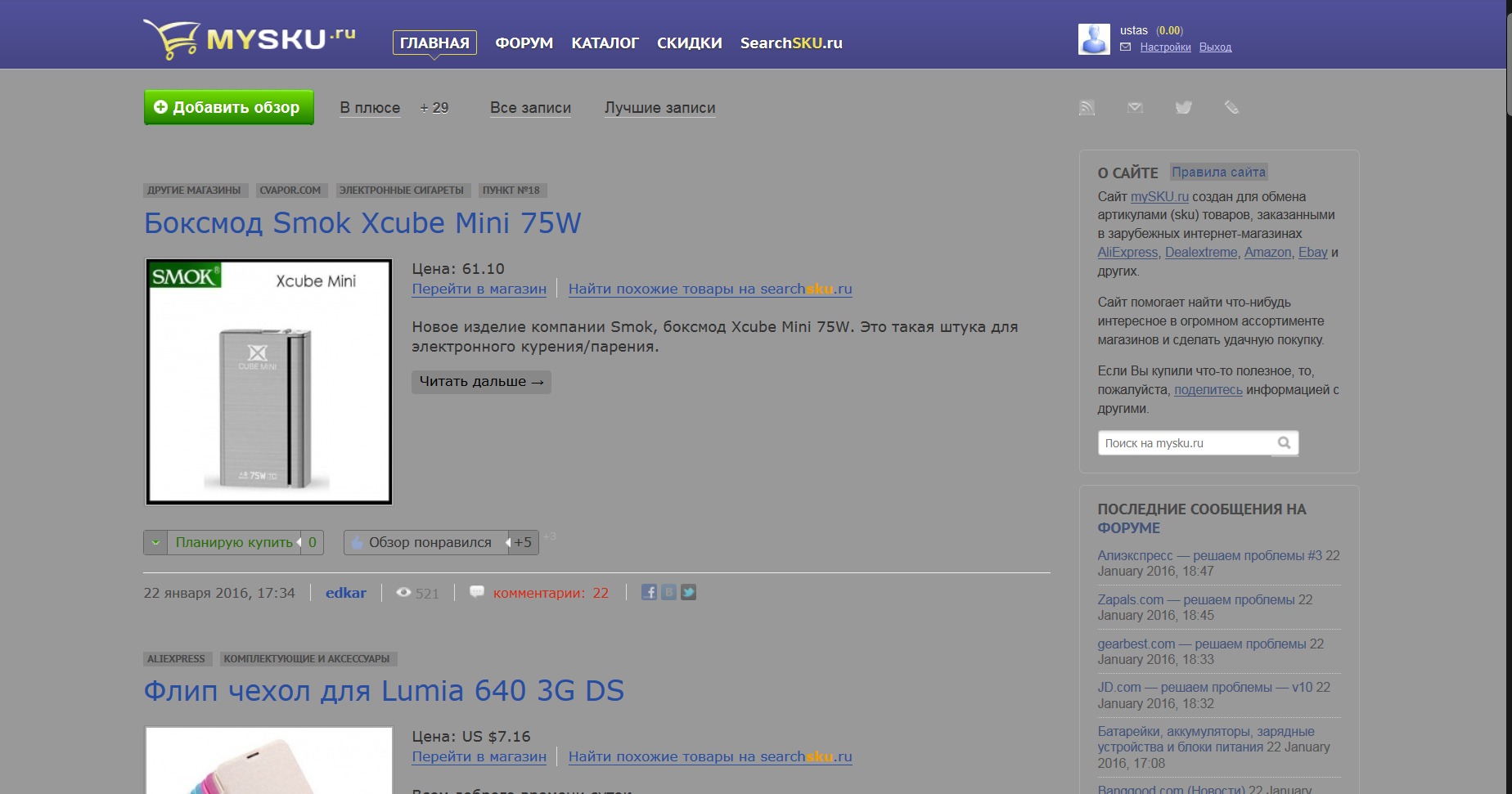Share the Smok review via the VK icon
This screenshot has height=794, width=1512.
pos(668,592)
